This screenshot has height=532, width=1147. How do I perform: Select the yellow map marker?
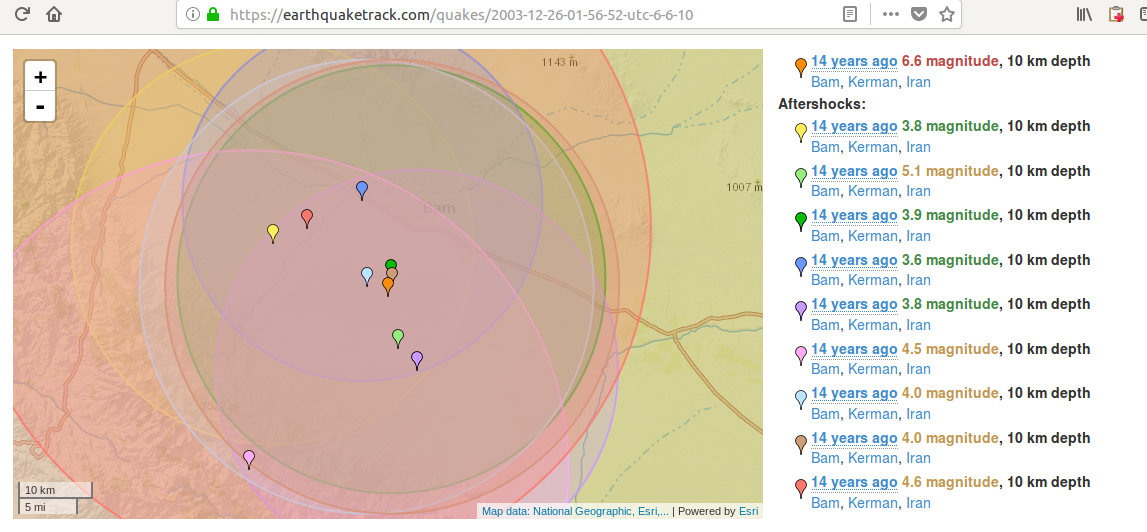pos(273,232)
